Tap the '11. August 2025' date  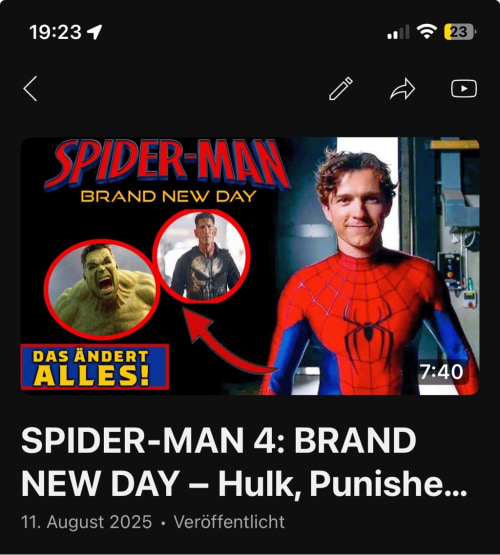pos(86,522)
